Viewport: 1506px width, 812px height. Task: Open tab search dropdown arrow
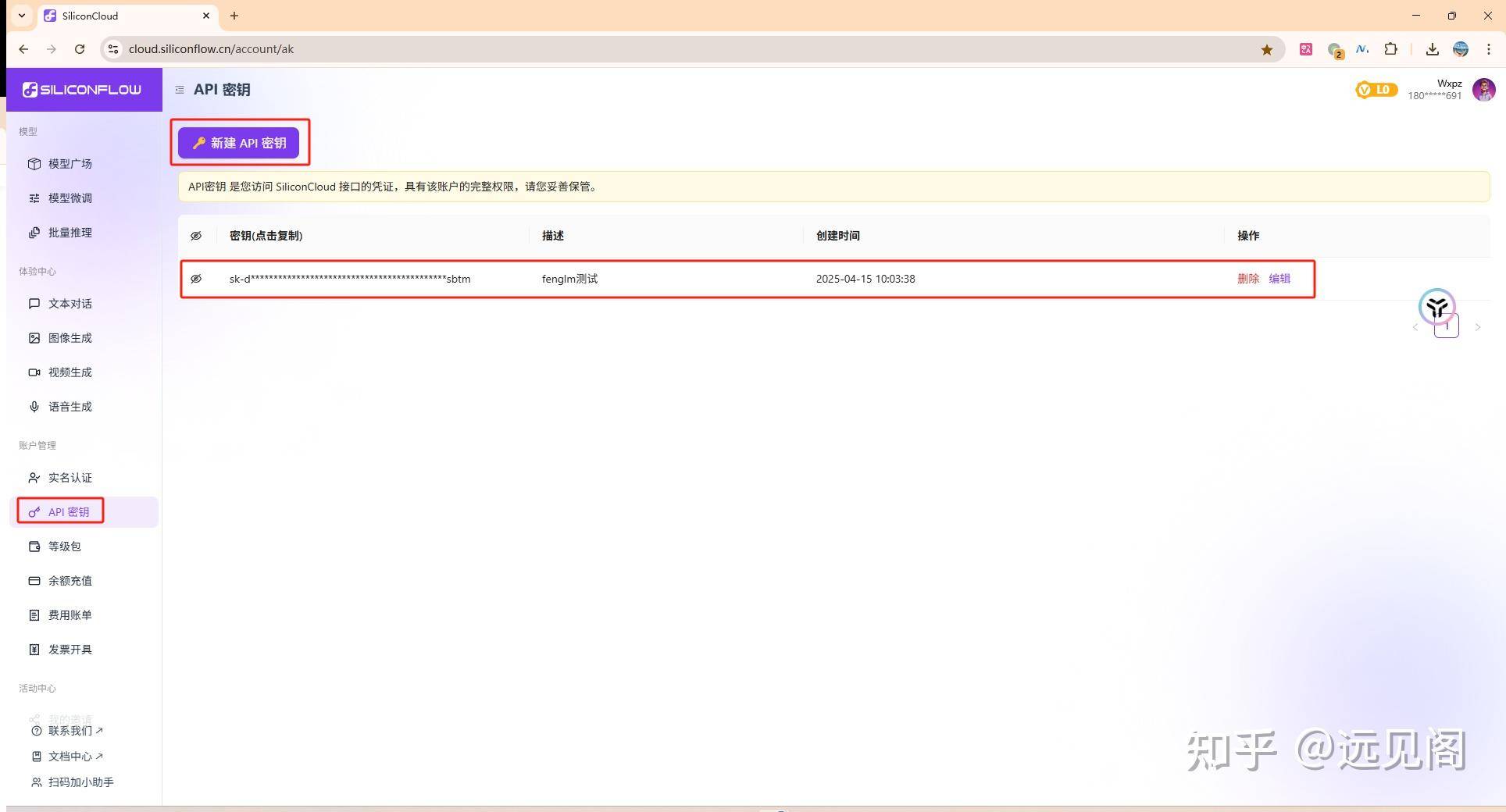coord(22,16)
